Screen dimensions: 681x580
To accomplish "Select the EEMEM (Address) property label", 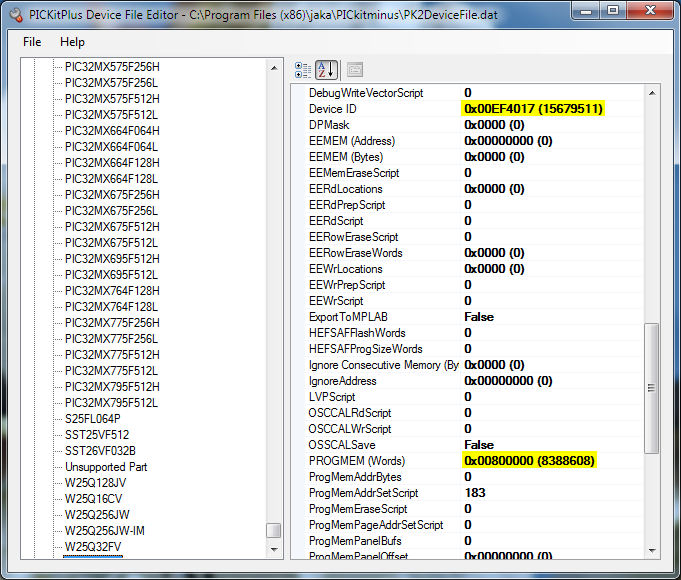I will point(352,141).
